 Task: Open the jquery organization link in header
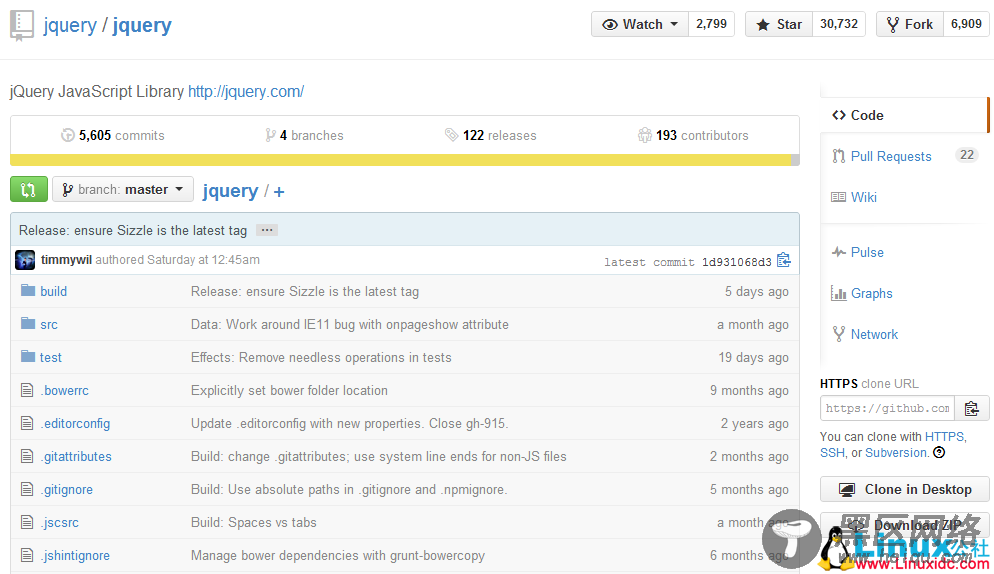tap(70, 25)
